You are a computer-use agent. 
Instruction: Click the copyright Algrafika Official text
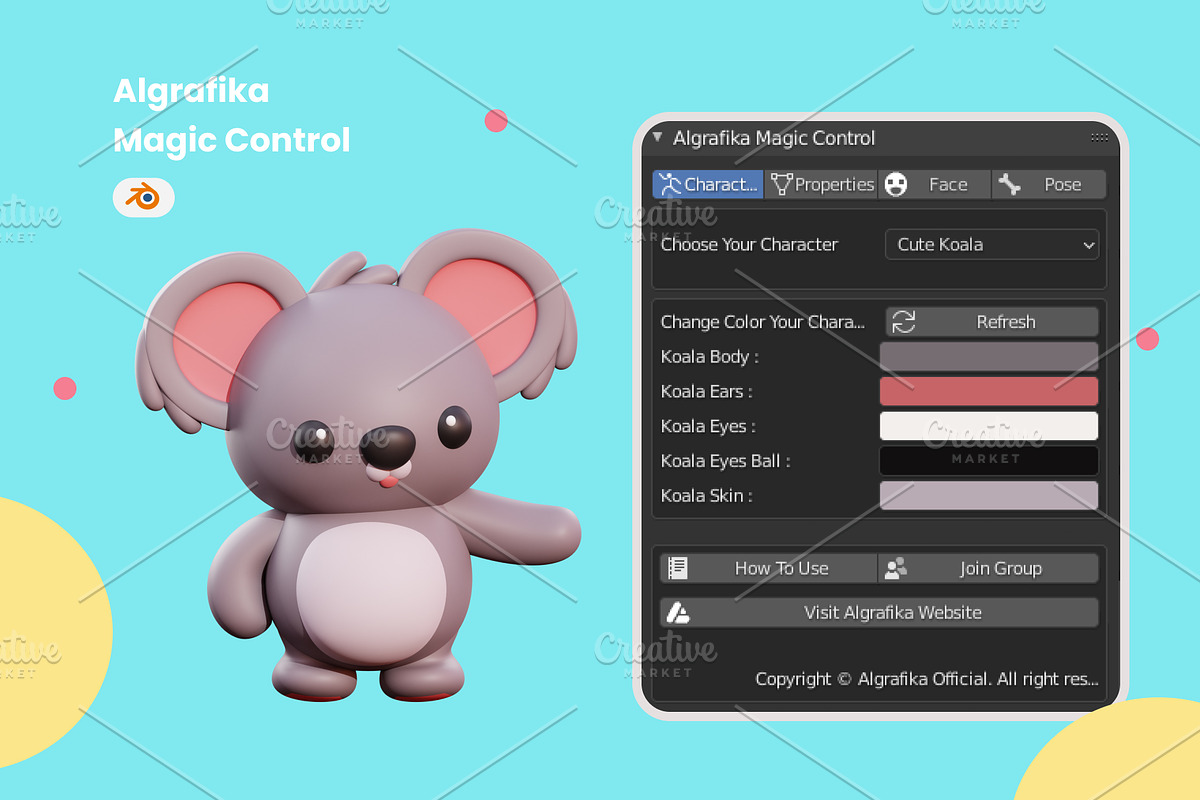tap(927, 679)
